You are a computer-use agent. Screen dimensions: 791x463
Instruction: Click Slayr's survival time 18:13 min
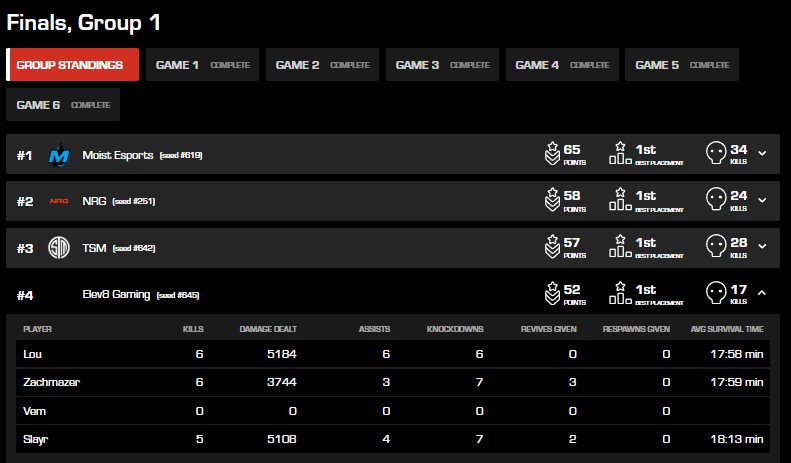pos(737,439)
